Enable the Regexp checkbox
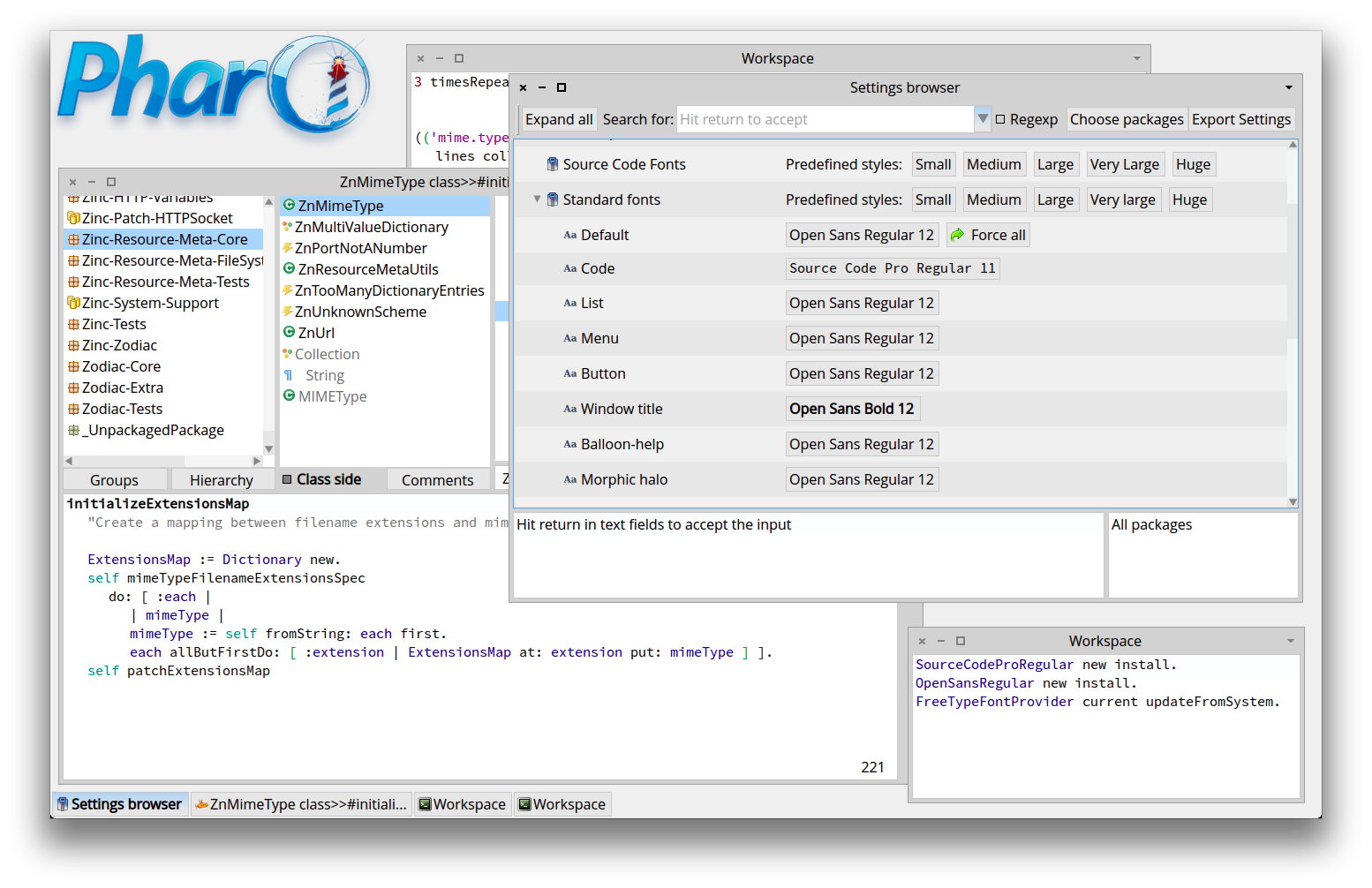The width and height of the screenshot is (1372, 888). pos(1000,119)
